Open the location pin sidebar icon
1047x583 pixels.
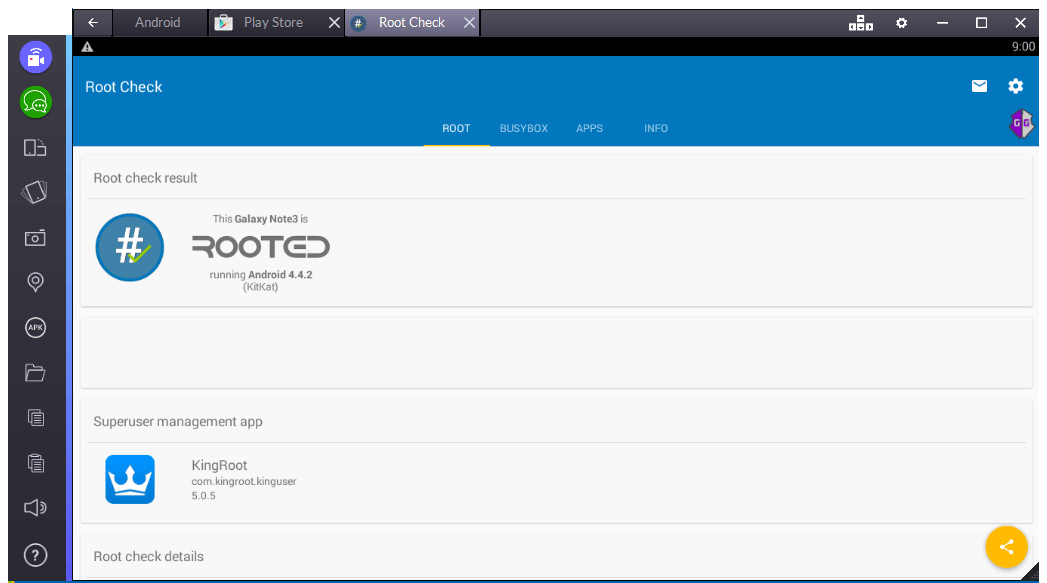35,282
